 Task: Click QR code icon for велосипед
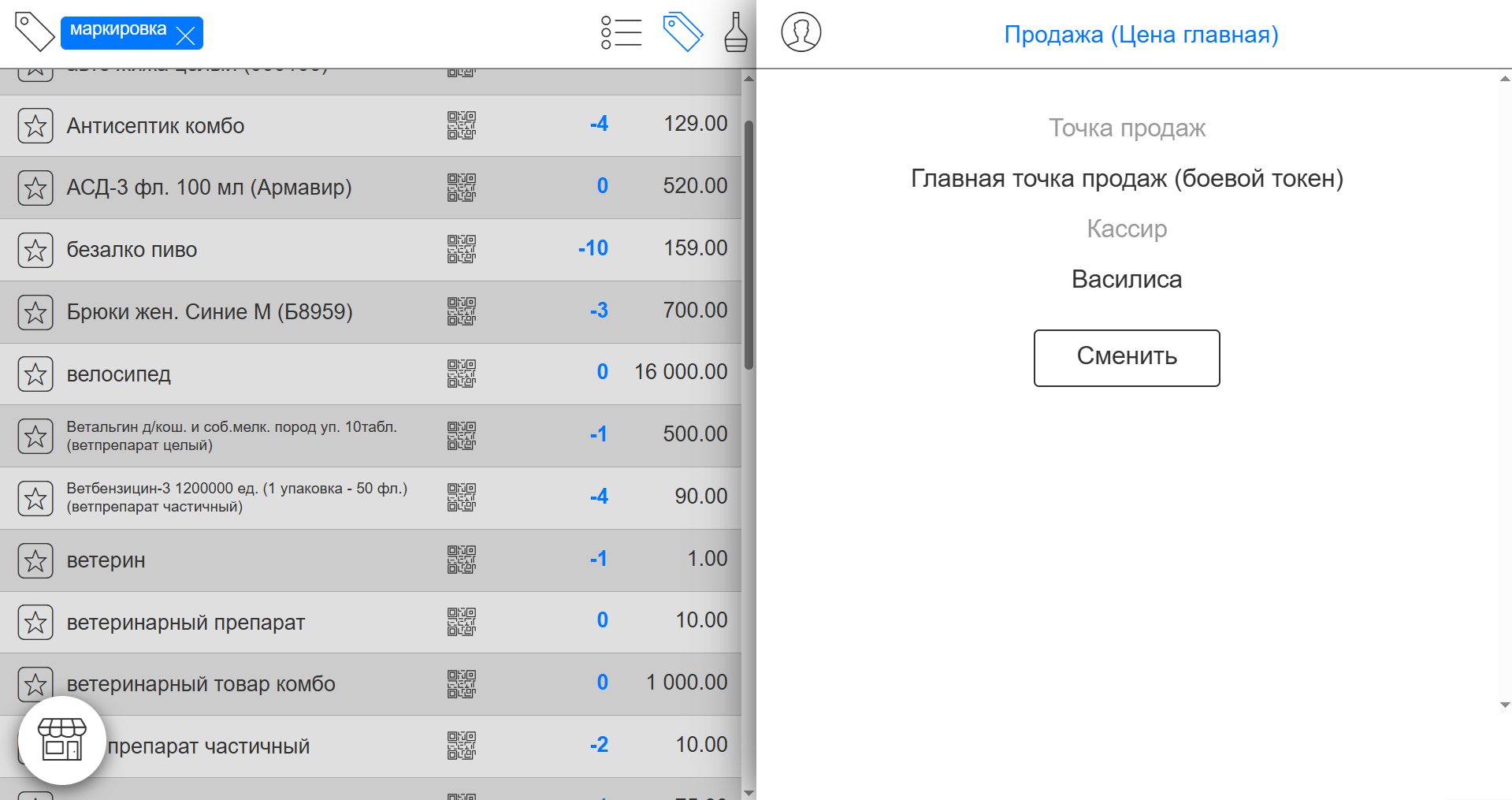coord(462,374)
